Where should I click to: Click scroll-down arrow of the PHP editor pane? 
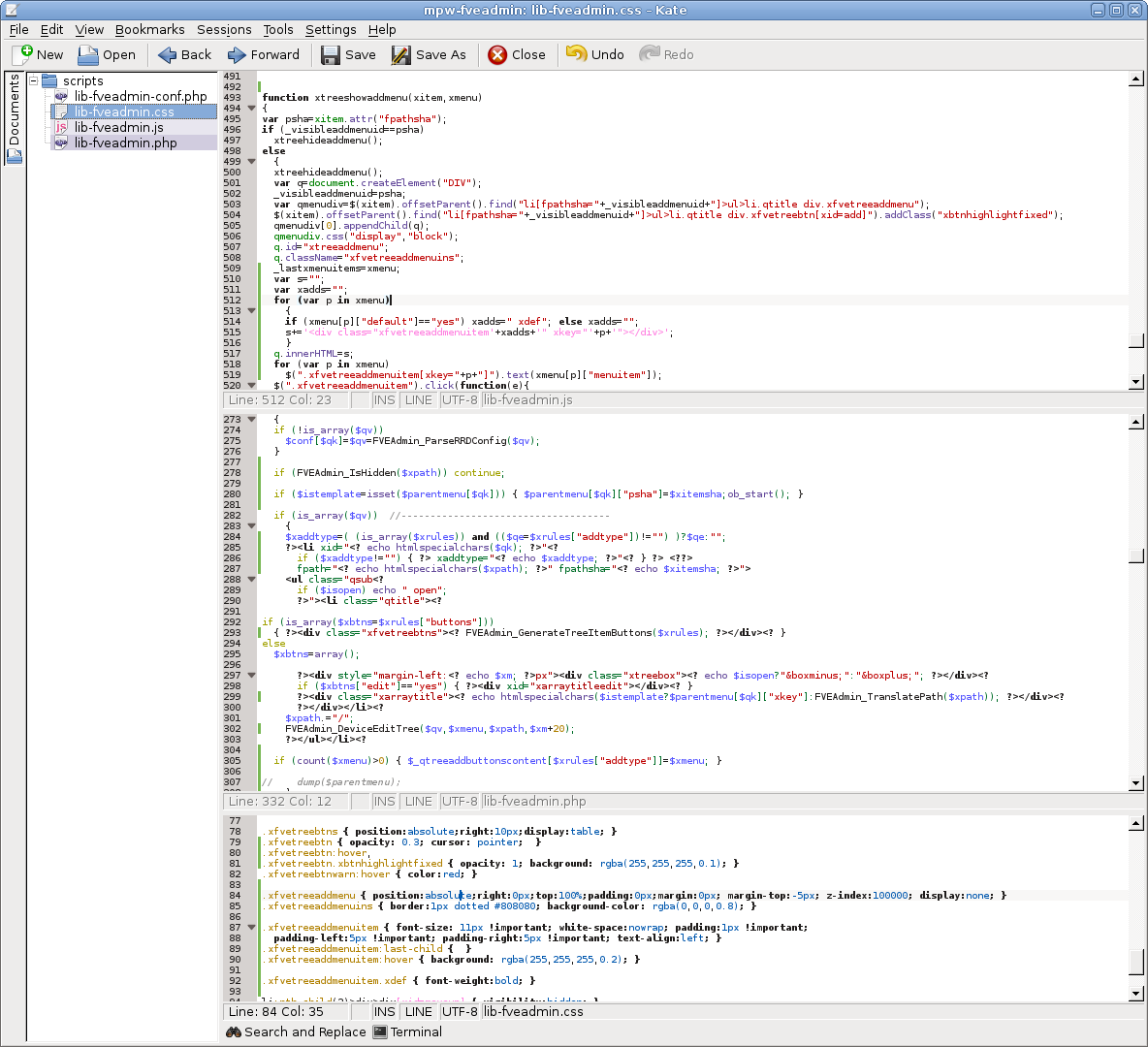pos(1136,782)
